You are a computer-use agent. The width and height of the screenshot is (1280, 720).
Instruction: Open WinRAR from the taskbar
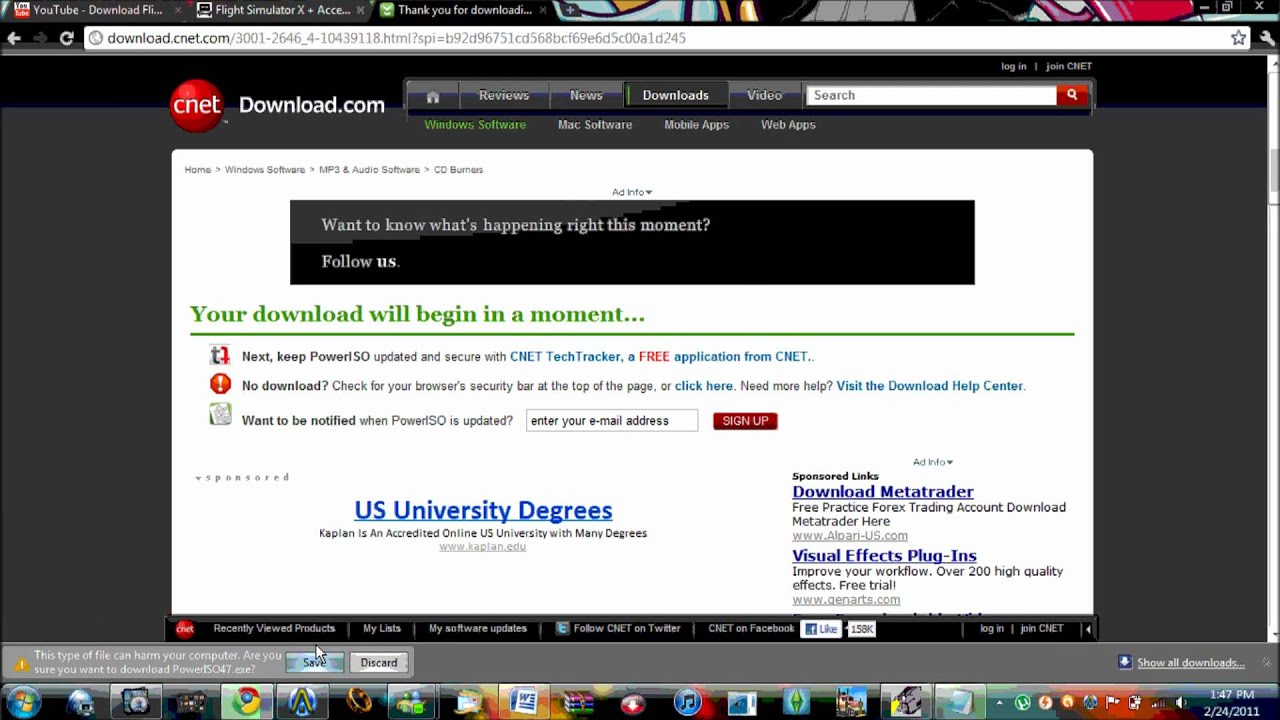click(578, 702)
